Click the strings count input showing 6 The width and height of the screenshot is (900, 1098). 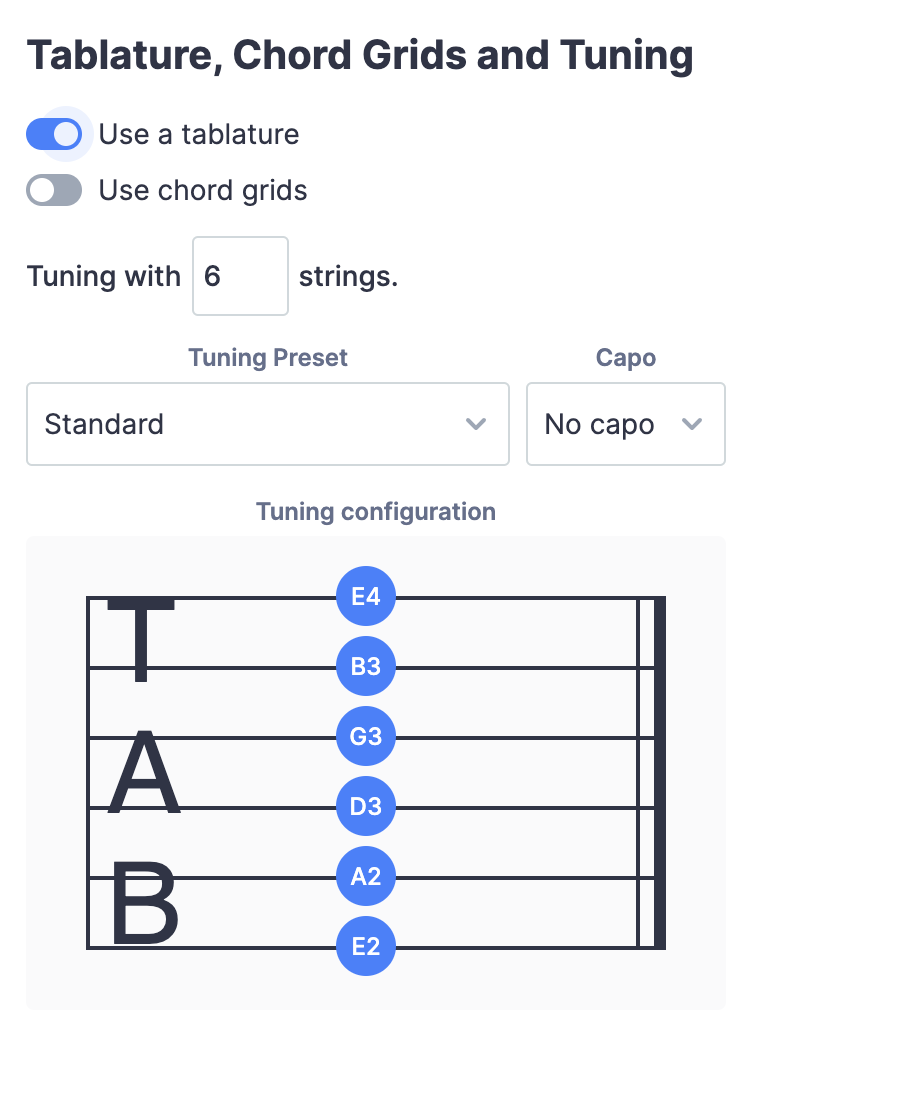tap(240, 275)
